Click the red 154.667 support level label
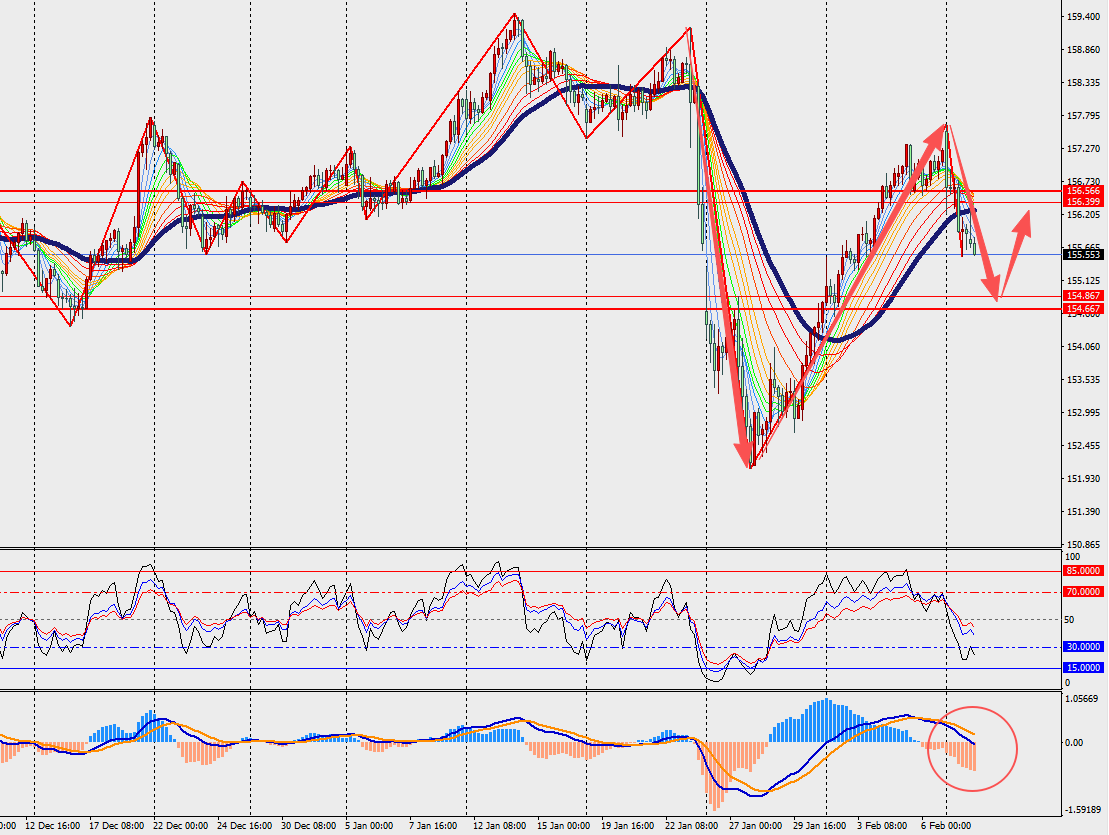The height and width of the screenshot is (835, 1109). pyautogui.click(x=1084, y=309)
